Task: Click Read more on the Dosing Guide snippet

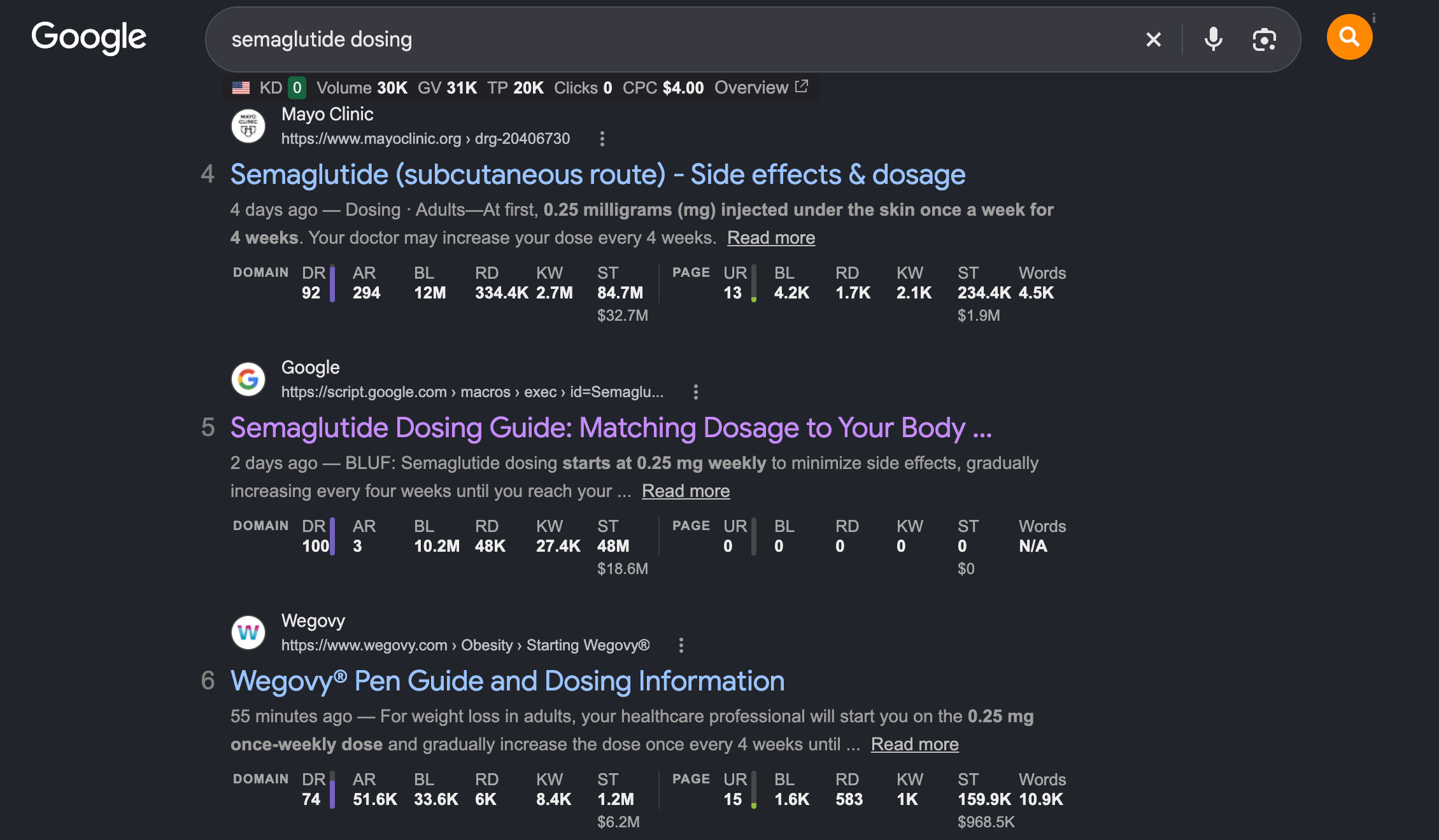Action: coord(686,491)
